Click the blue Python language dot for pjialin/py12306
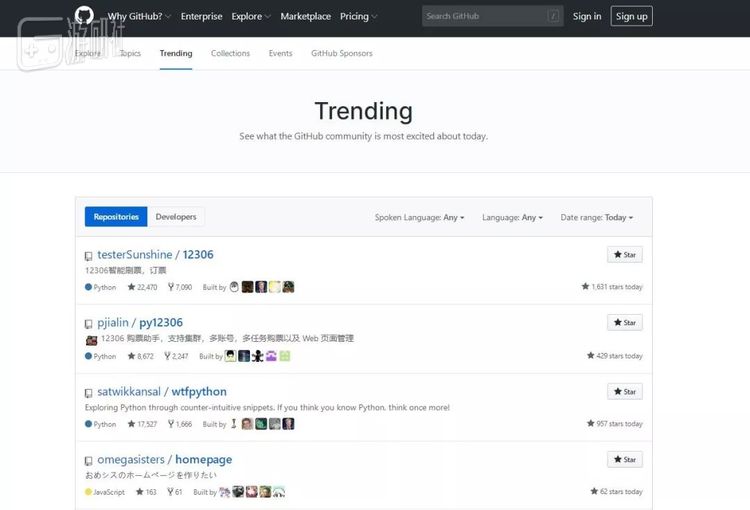 click(89, 356)
